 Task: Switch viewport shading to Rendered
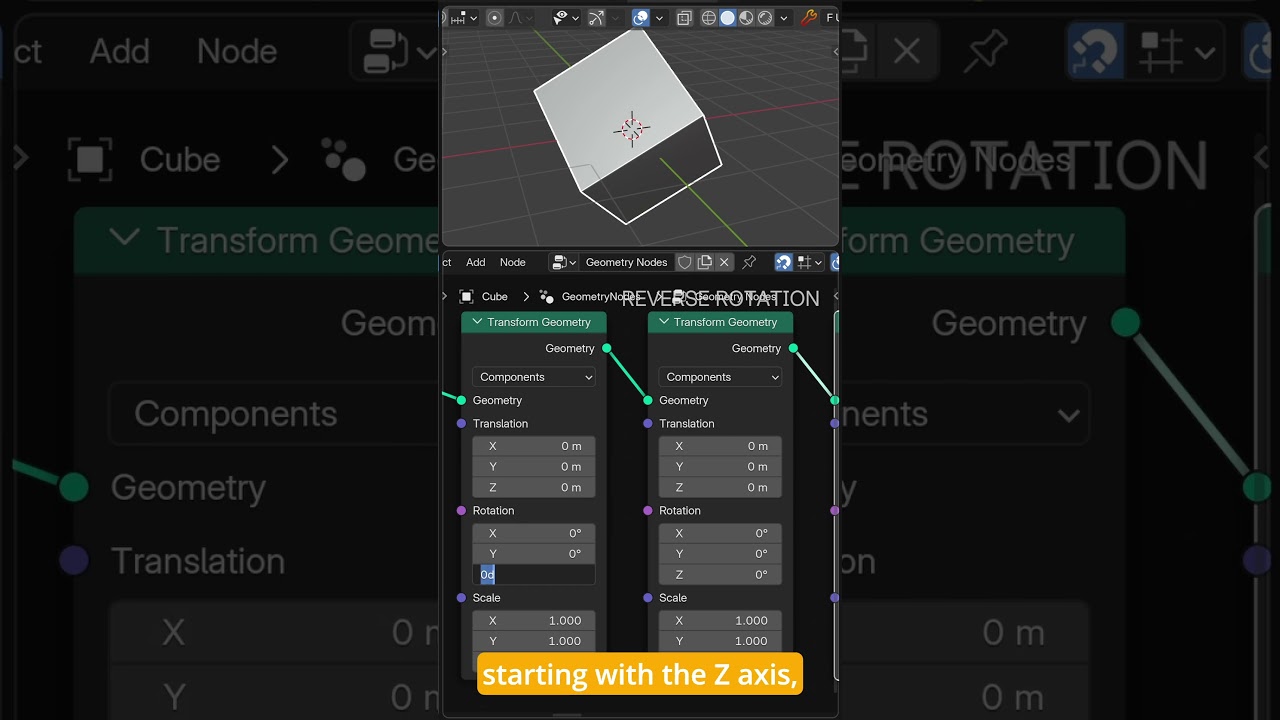(x=765, y=18)
